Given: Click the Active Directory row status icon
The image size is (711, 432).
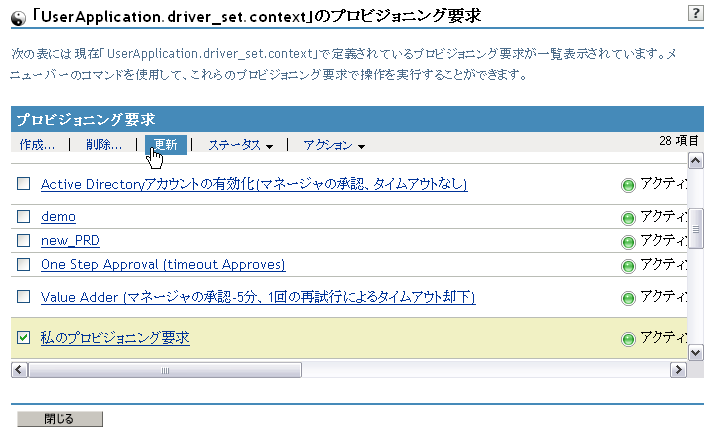Looking at the screenshot, I should pos(628,185).
